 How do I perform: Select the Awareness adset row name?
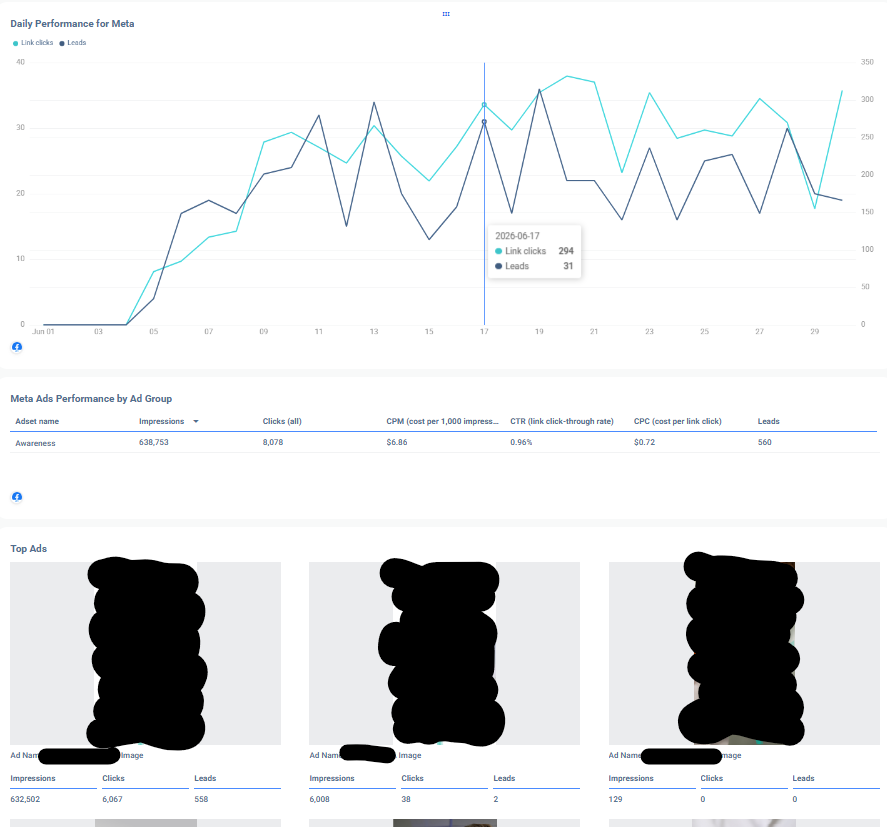click(35, 443)
